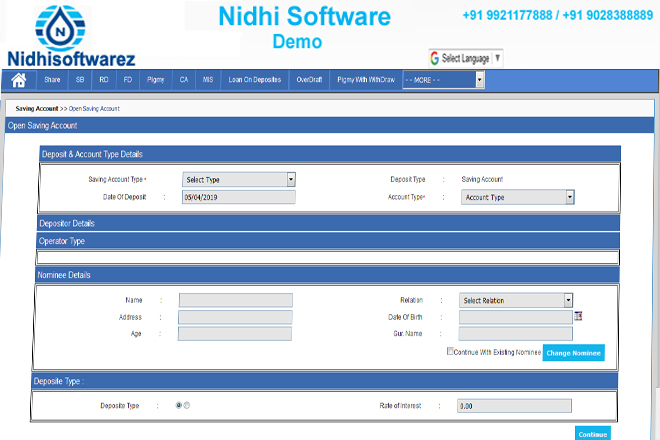Click the 'Deposit & Account Type Details' header
Image resolution: width=660 pixels, height=440 pixels.
[x=330, y=154]
